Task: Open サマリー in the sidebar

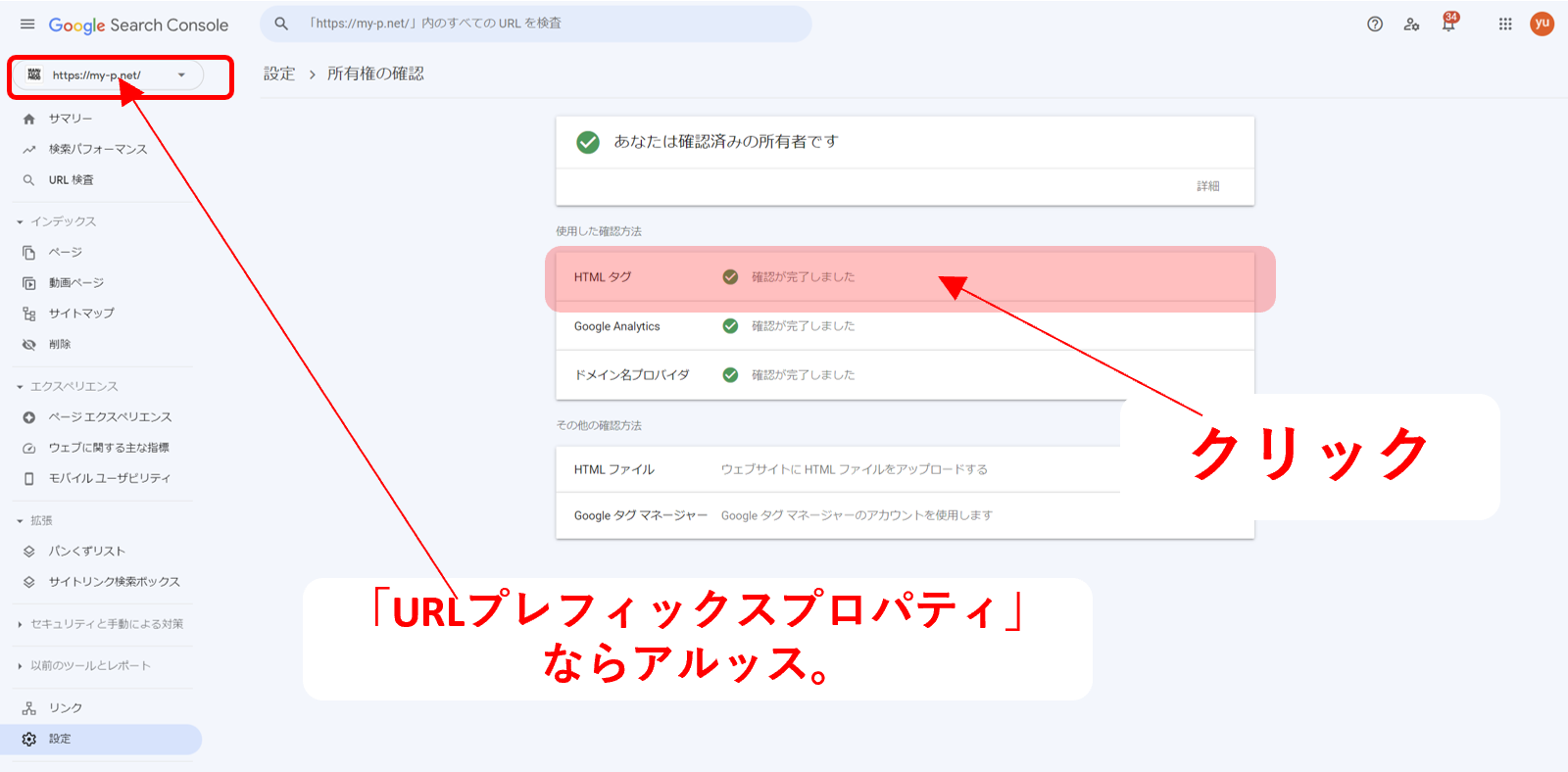Action: [71, 119]
